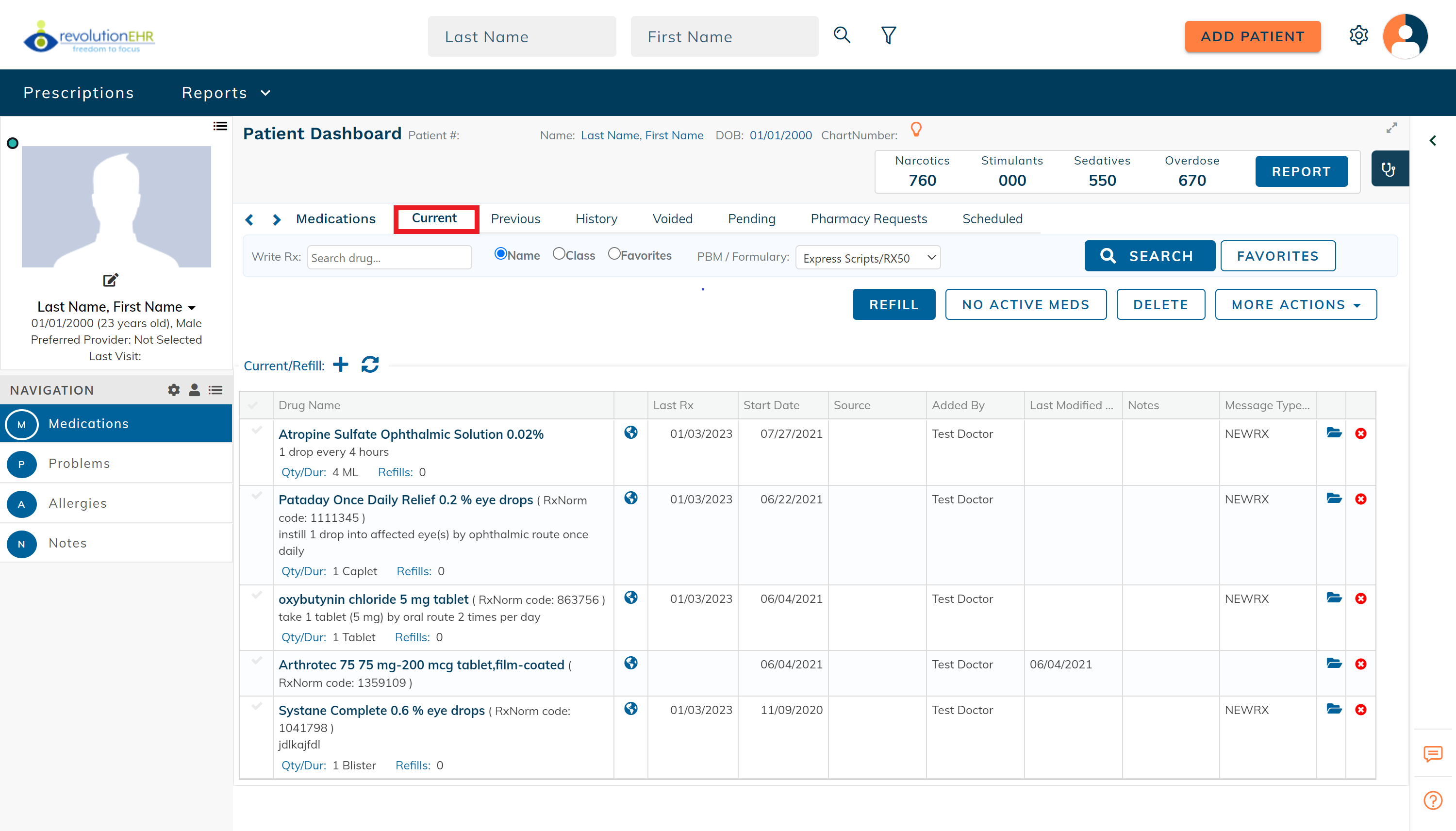The image size is (1456, 831).
Task: Open the Pharmacy Requests tab
Action: pos(868,219)
